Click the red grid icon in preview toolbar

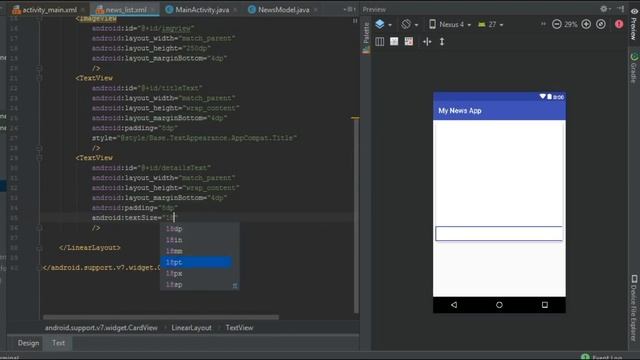point(409,41)
